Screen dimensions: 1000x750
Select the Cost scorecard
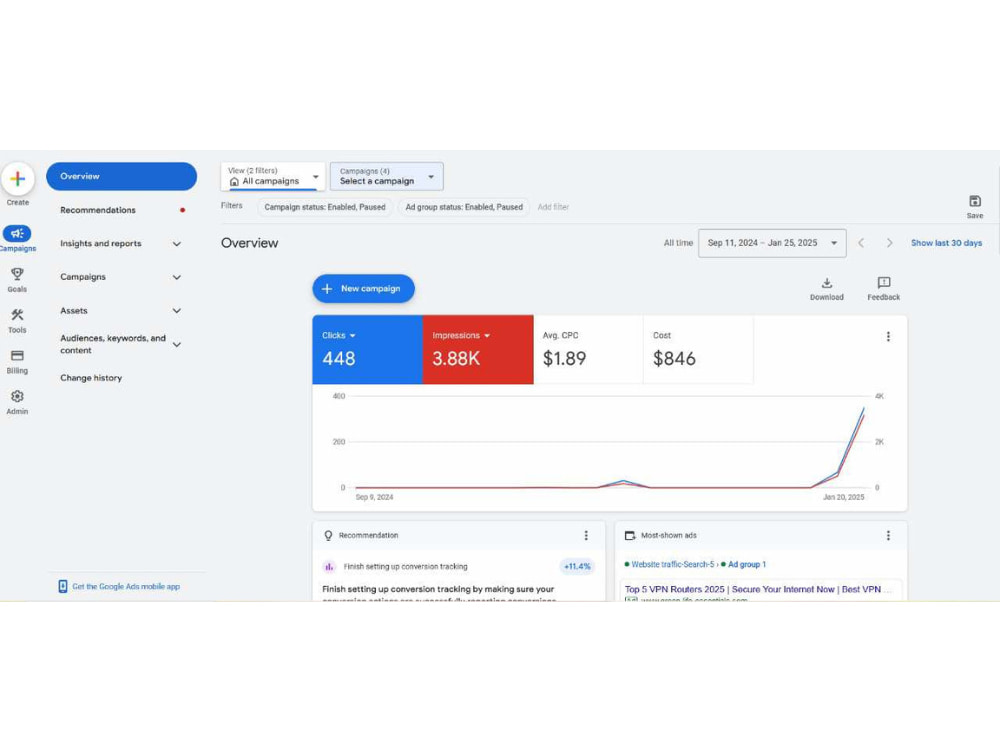698,349
